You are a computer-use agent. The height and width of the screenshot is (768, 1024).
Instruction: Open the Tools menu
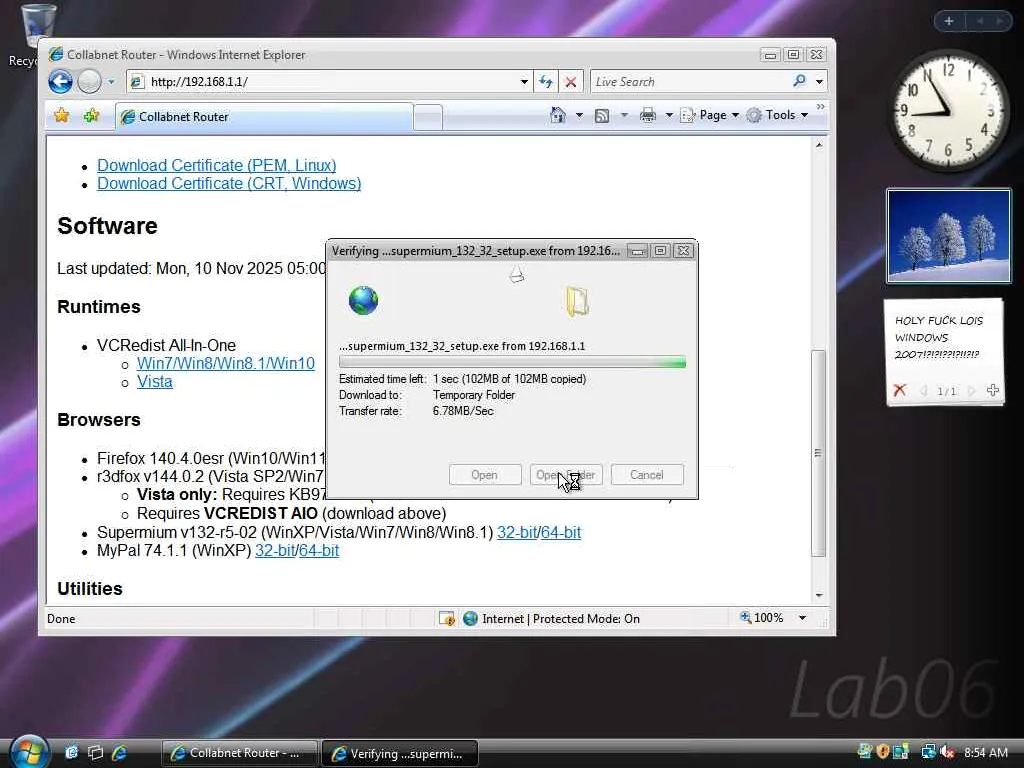777,115
